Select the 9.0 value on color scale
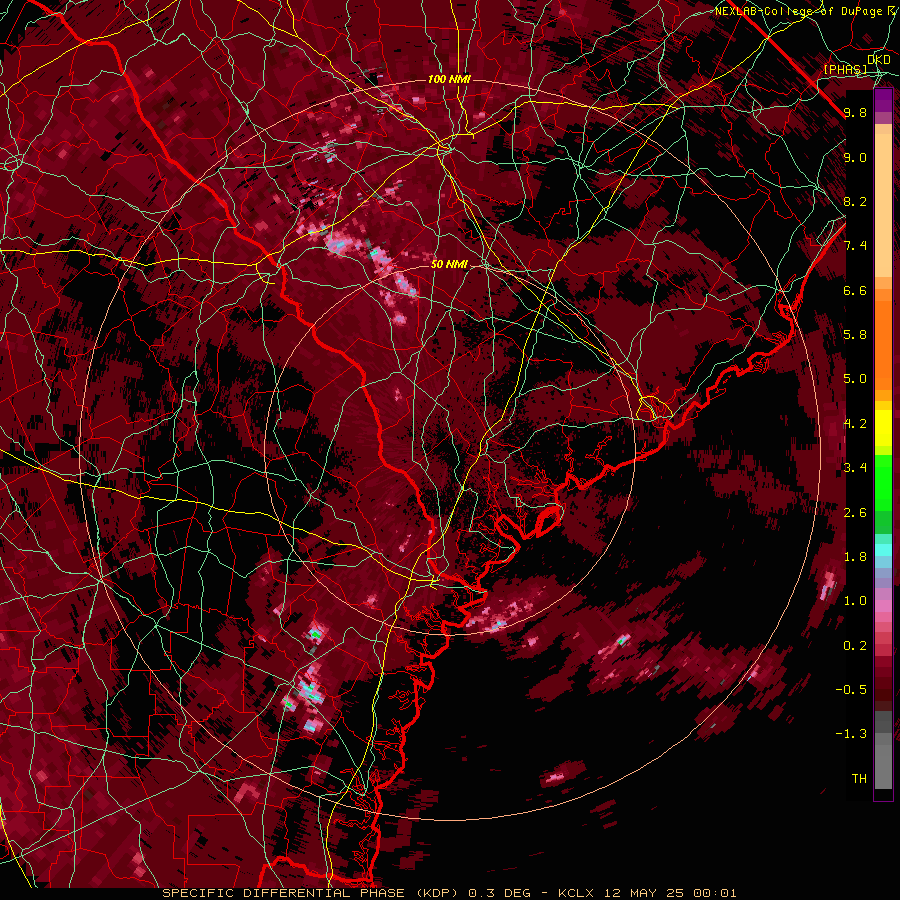 tap(855, 158)
